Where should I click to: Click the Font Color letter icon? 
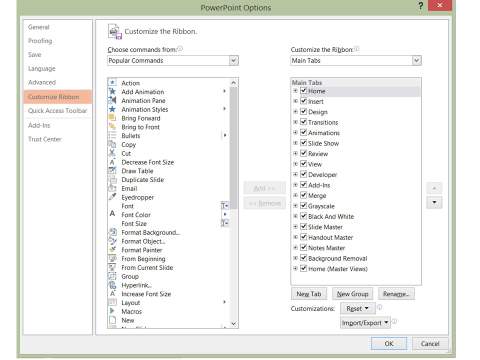coord(112,214)
